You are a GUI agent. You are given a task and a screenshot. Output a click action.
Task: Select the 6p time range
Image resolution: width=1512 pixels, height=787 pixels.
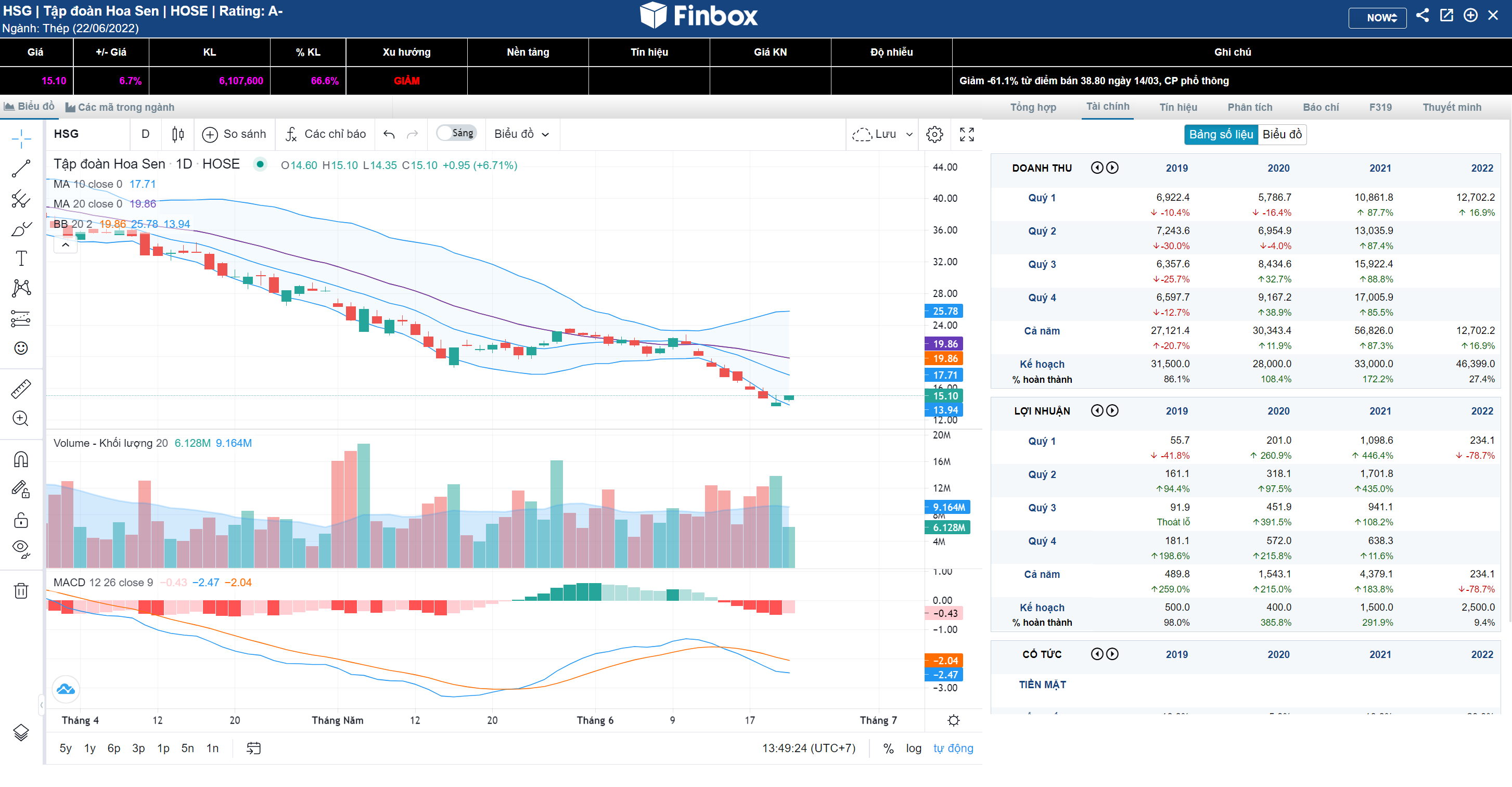click(x=113, y=749)
